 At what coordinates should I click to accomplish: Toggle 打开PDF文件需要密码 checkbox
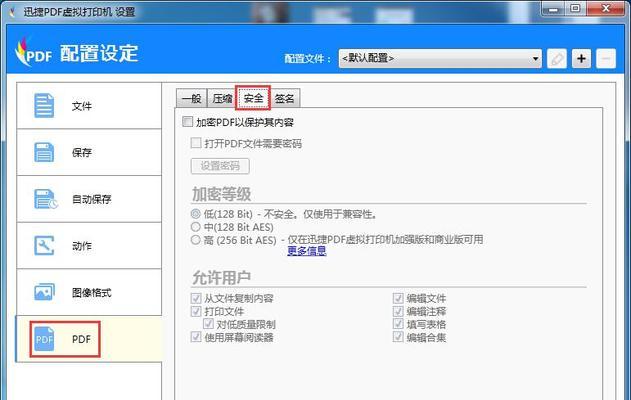click(x=196, y=143)
